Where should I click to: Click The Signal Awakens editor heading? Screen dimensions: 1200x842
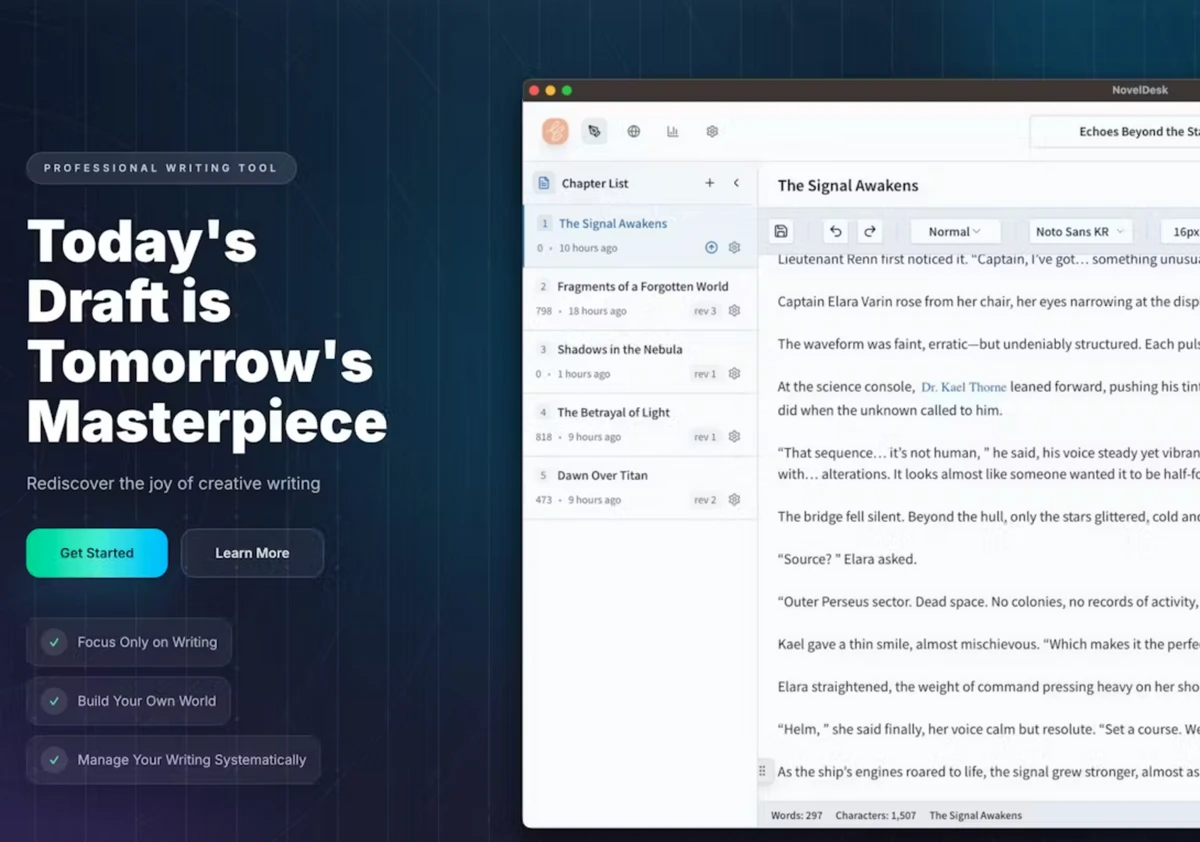coord(848,185)
